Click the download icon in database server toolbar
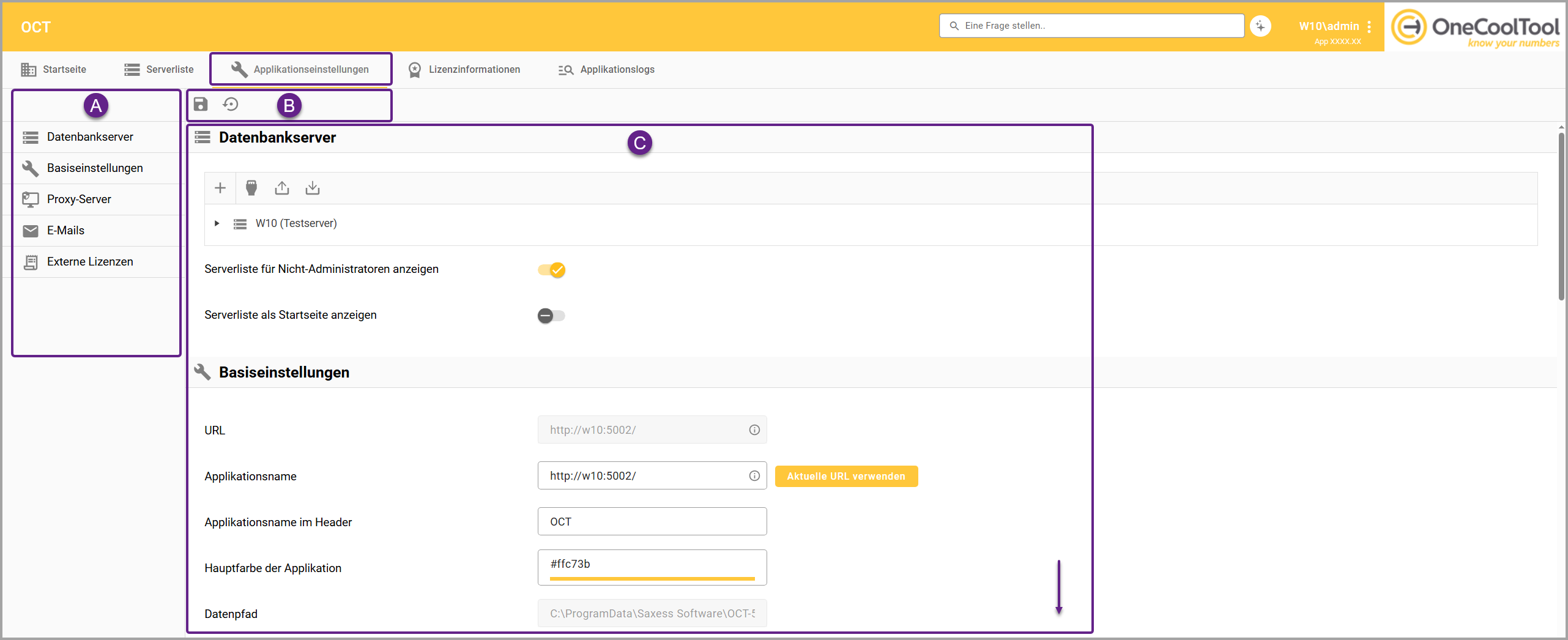This screenshot has height=640, width=1568. coord(313,188)
